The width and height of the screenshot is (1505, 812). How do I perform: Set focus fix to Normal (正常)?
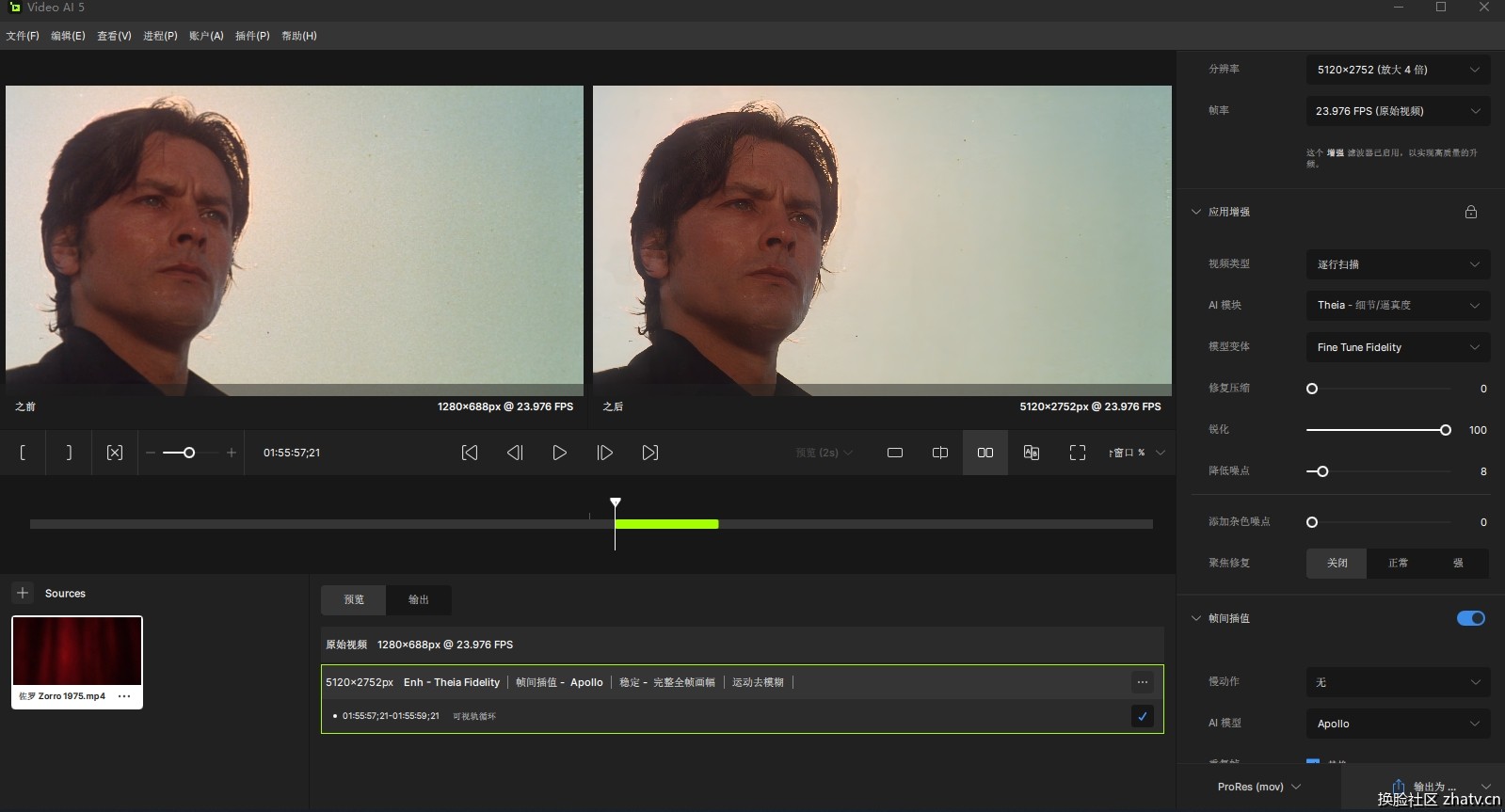(x=1398, y=563)
